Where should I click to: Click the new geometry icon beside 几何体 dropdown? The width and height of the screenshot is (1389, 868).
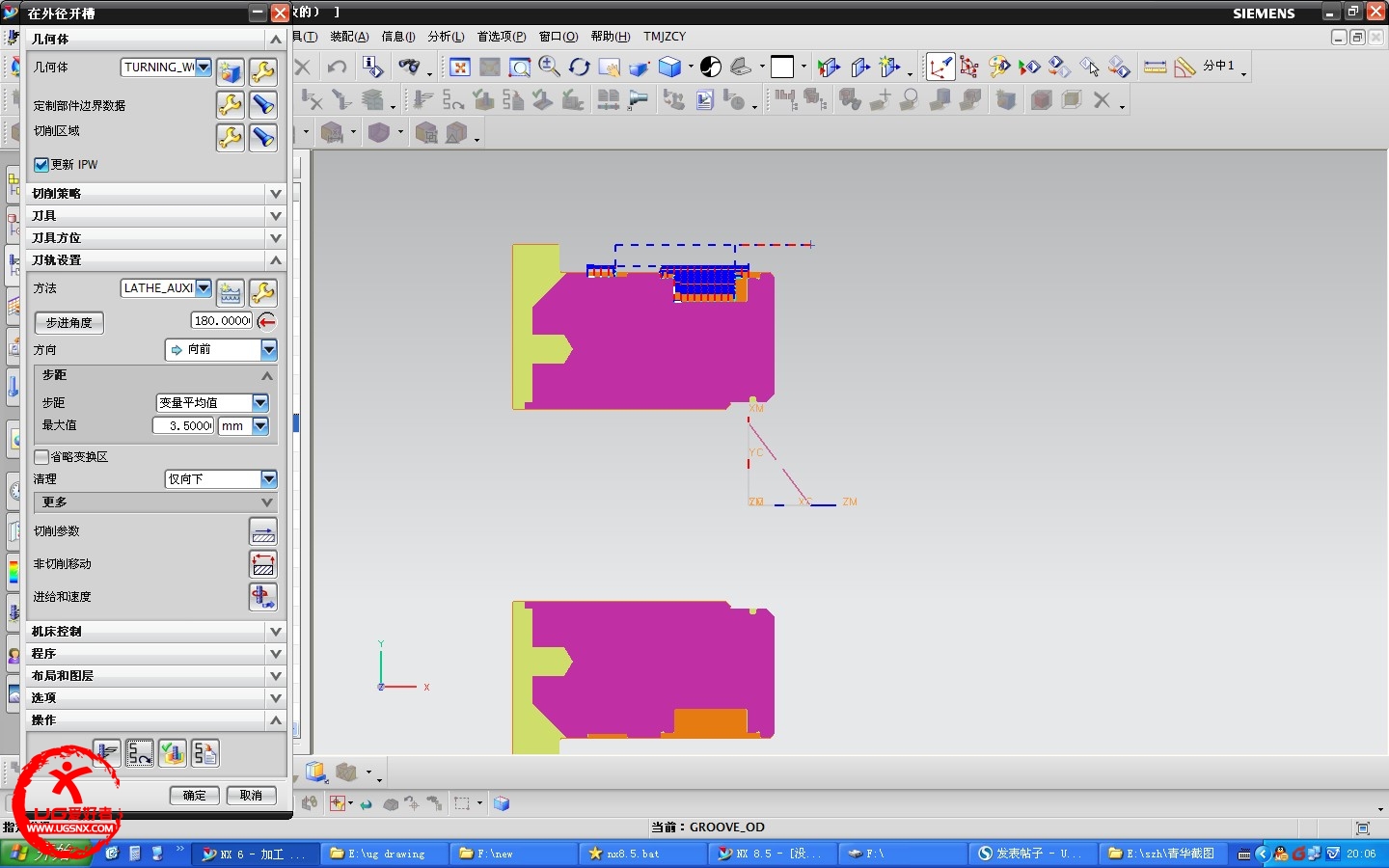230,71
